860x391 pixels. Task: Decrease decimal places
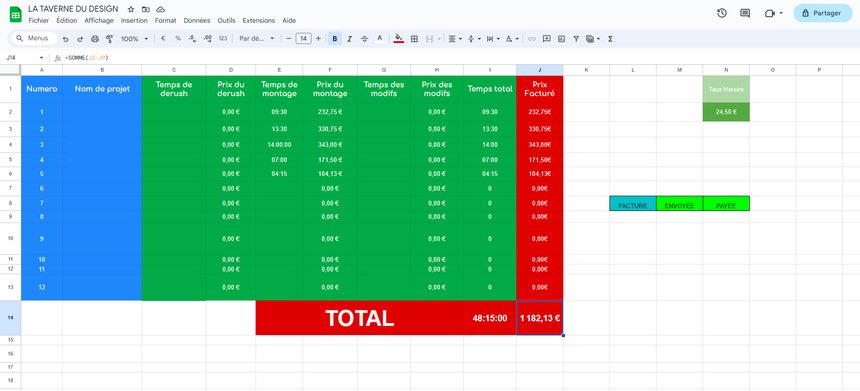192,39
